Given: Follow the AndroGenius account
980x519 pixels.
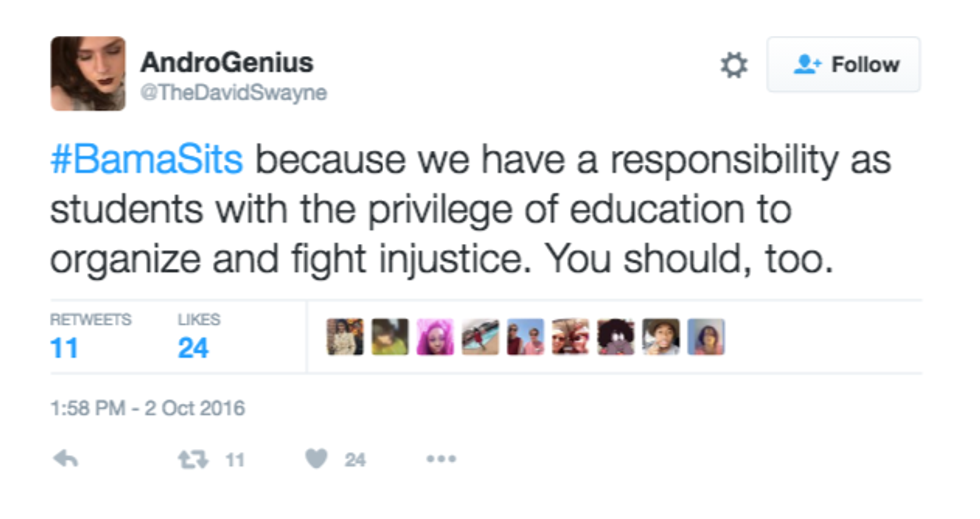Looking at the screenshot, I should point(843,65).
